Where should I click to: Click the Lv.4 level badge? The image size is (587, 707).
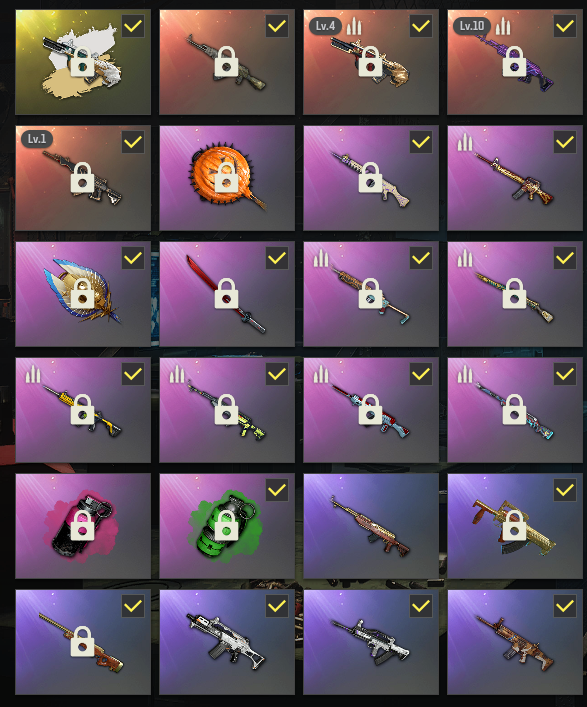click(x=325, y=26)
